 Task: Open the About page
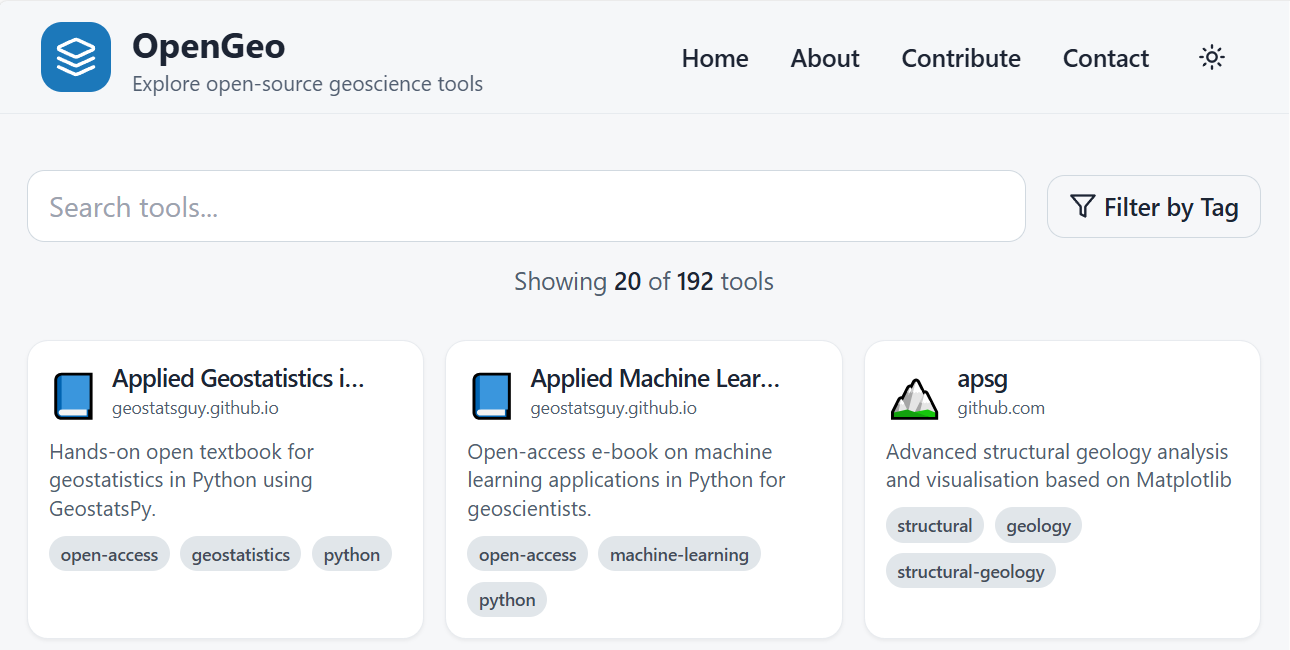tap(824, 58)
